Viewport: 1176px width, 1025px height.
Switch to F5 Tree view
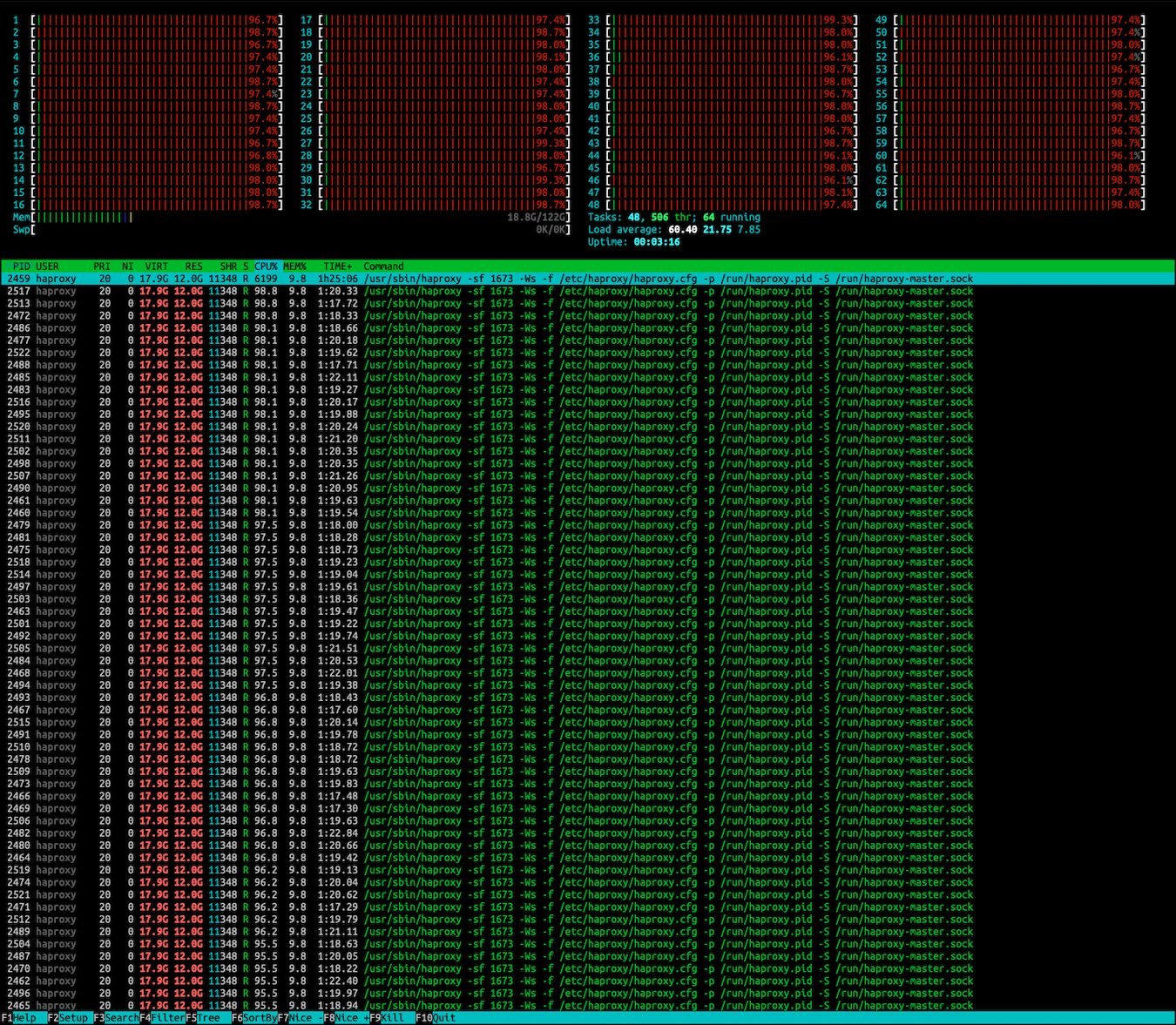(x=208, y=1018)
